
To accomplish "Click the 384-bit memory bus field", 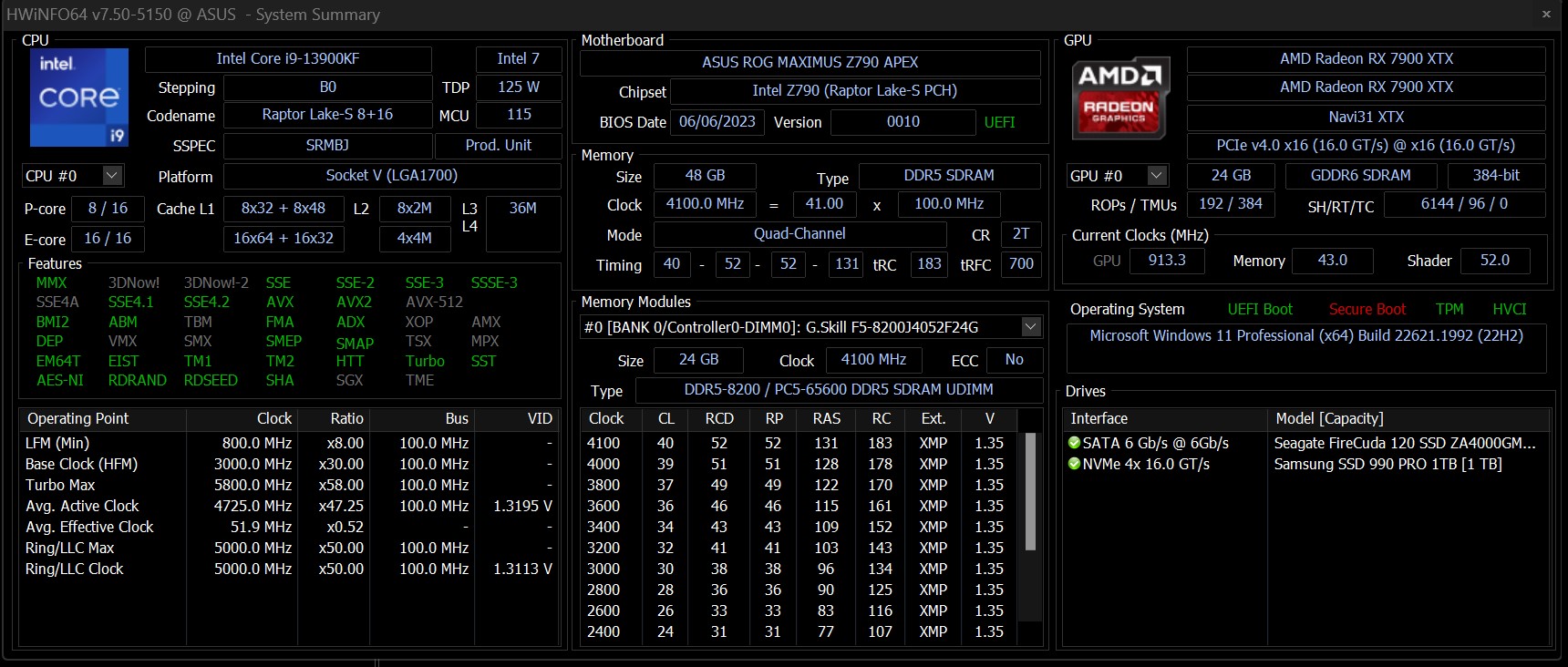I will (1496, 176).
